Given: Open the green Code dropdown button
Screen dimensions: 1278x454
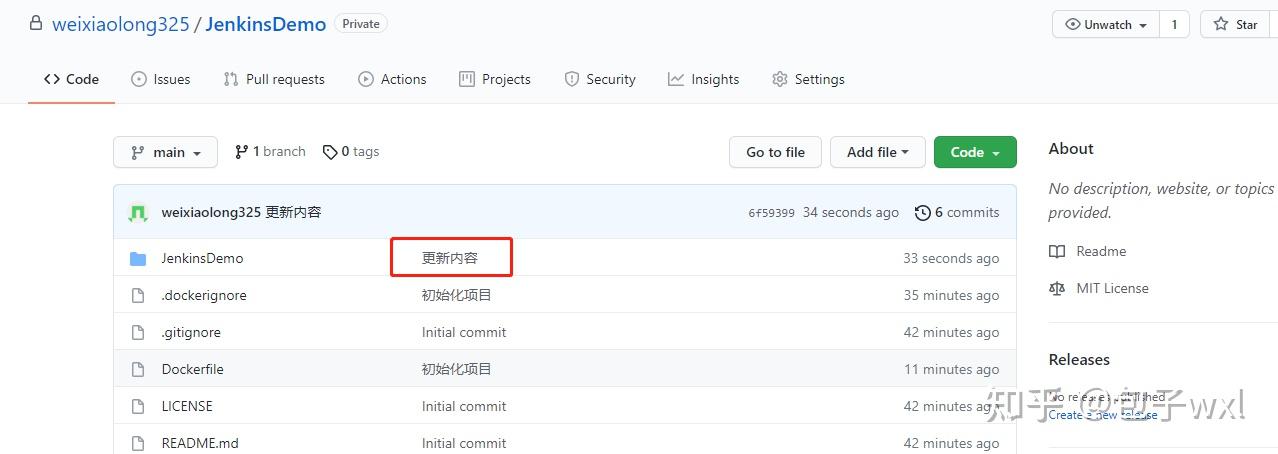Looking at the screenshot, I should [x=975, y=152].
